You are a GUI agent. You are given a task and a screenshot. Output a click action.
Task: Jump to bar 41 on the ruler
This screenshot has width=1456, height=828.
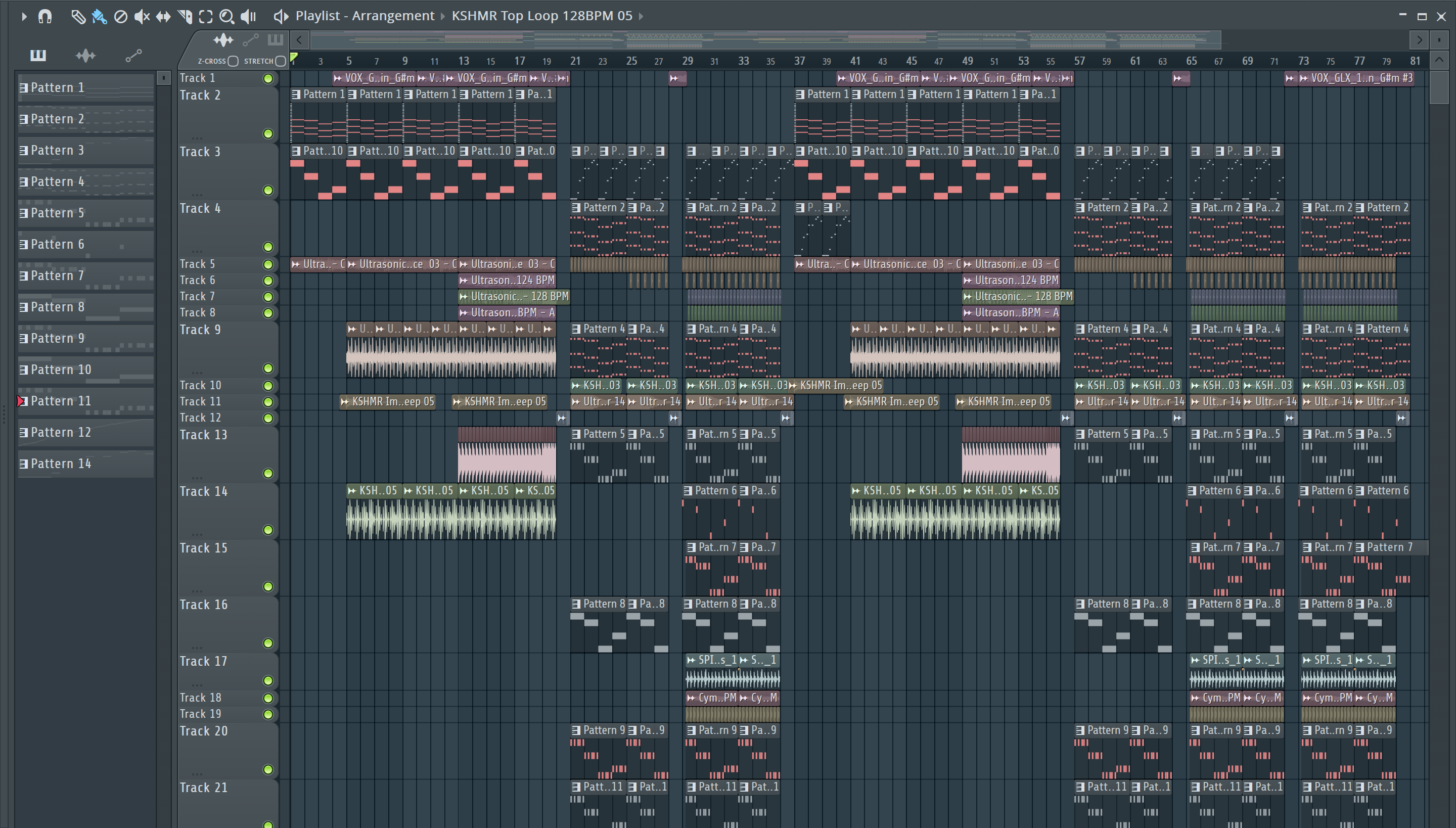(855, 61)
